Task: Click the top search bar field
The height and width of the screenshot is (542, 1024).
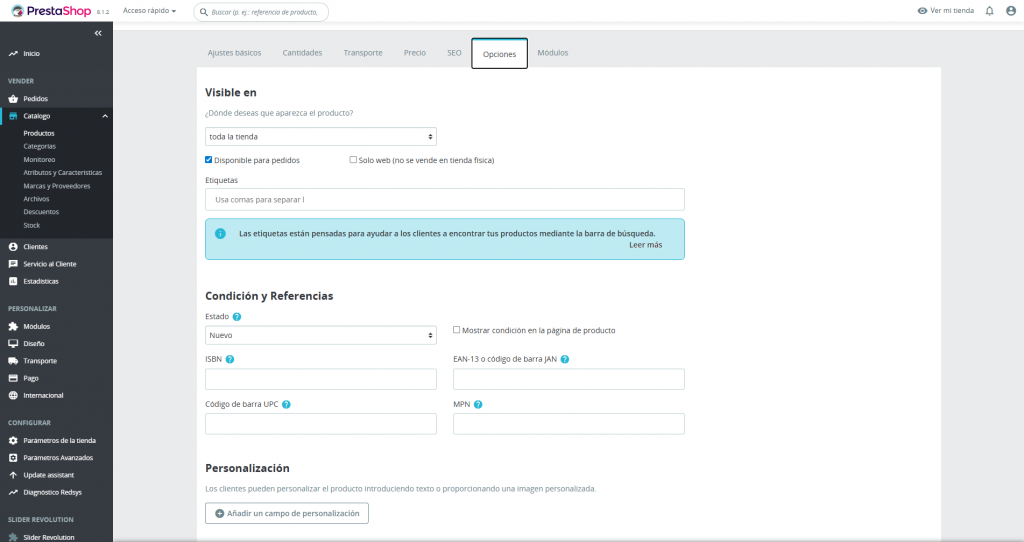Action: tap(261, 12)
